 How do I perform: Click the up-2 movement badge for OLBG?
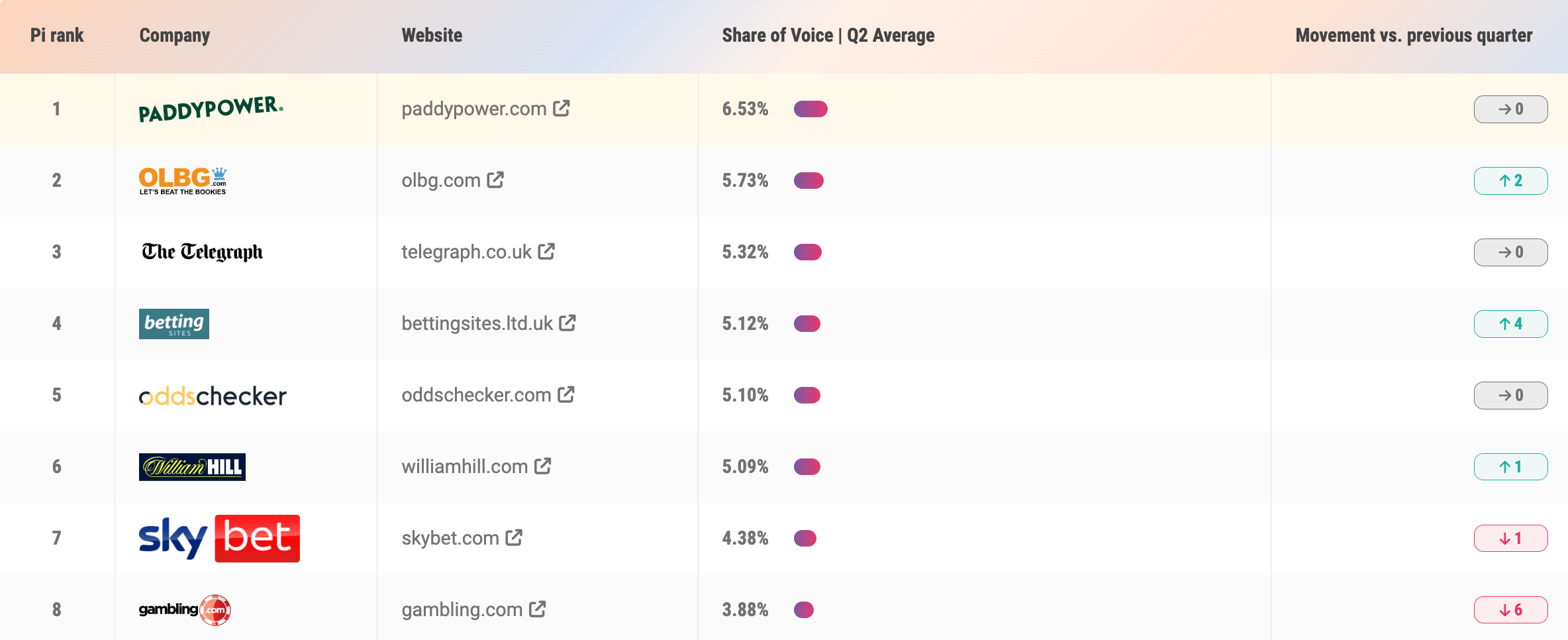(x=1510, y=180)
